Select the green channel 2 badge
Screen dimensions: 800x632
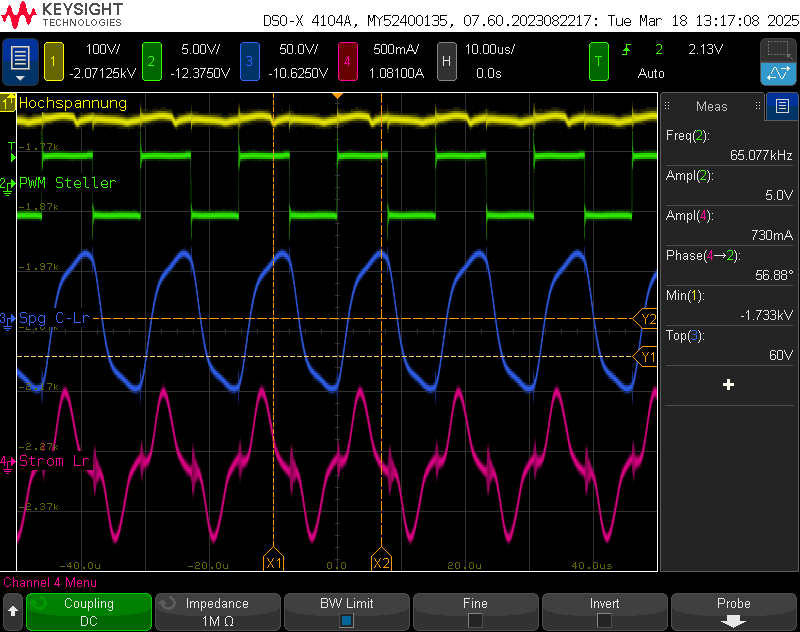click(151, 62)
